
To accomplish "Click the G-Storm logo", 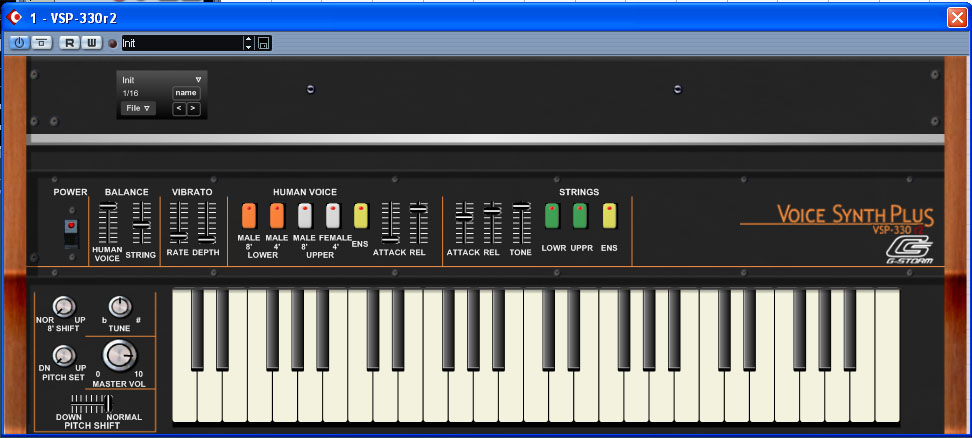I will coord(909,250).
